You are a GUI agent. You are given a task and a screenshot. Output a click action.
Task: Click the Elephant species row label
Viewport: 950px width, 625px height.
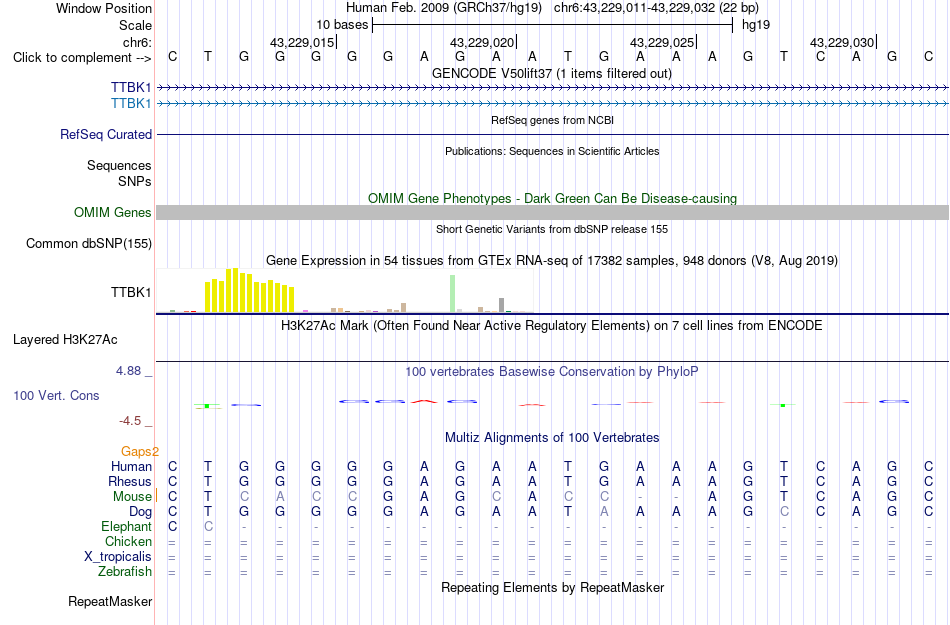tap(126, 526)
